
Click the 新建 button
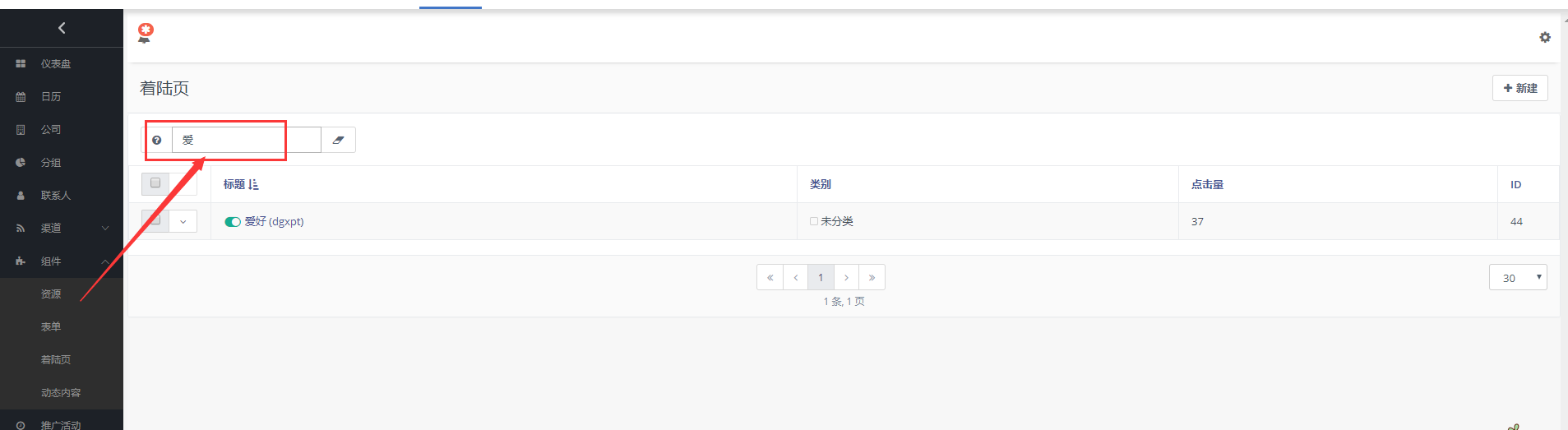click(1519, 88)
